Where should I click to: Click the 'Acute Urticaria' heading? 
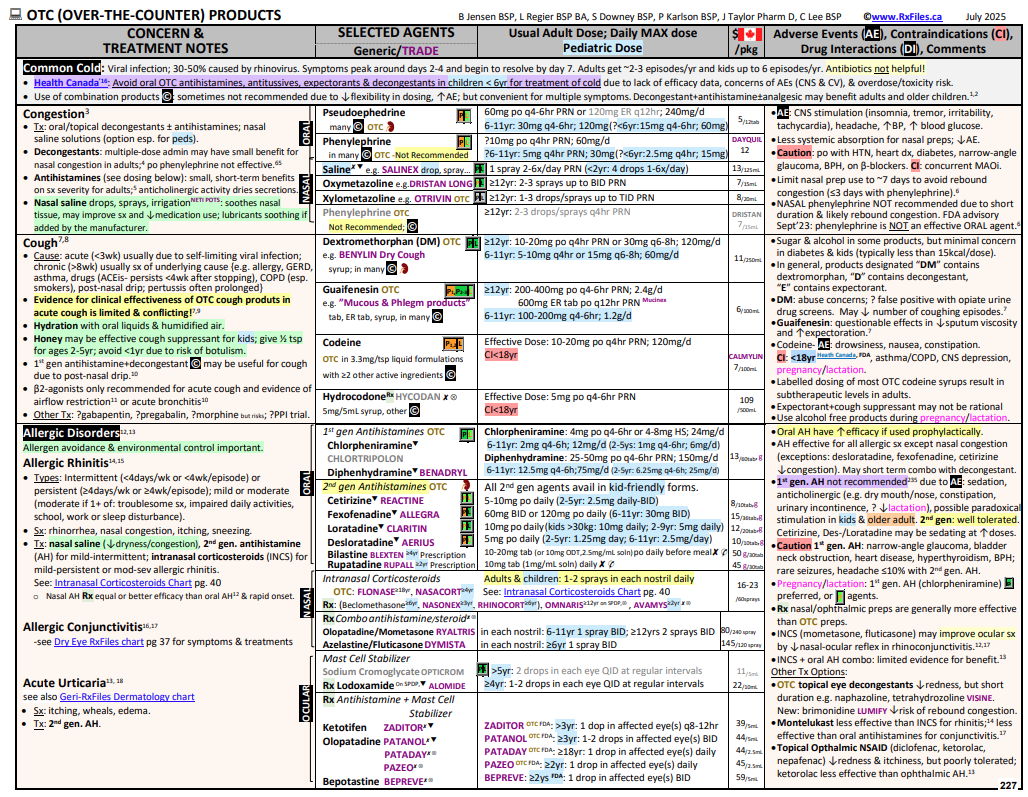[64, 682]
